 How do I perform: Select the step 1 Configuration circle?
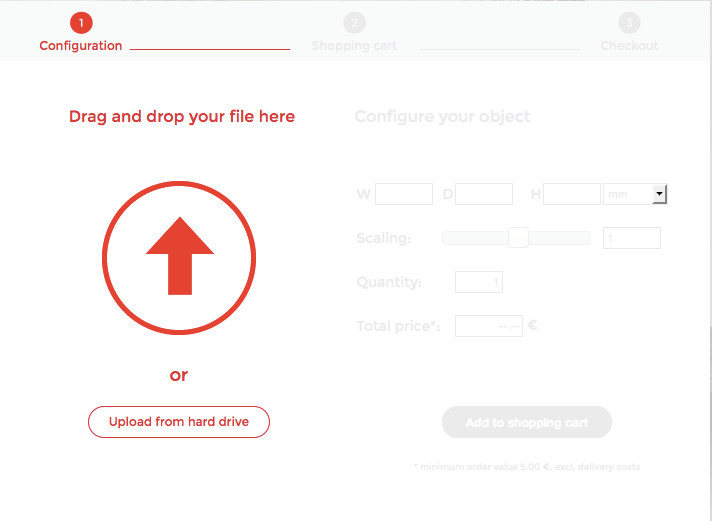tap(81, 23)
